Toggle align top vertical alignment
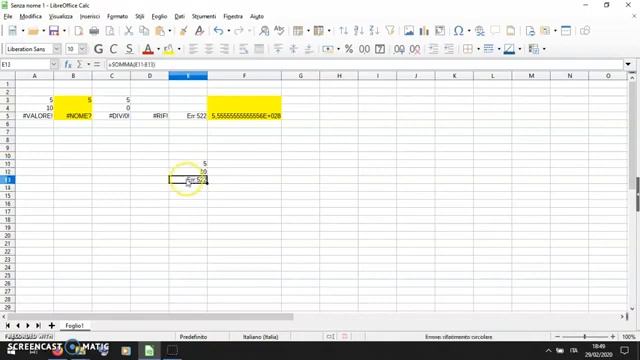This screenshot has height=360, width=640. [x=278, y=49]
